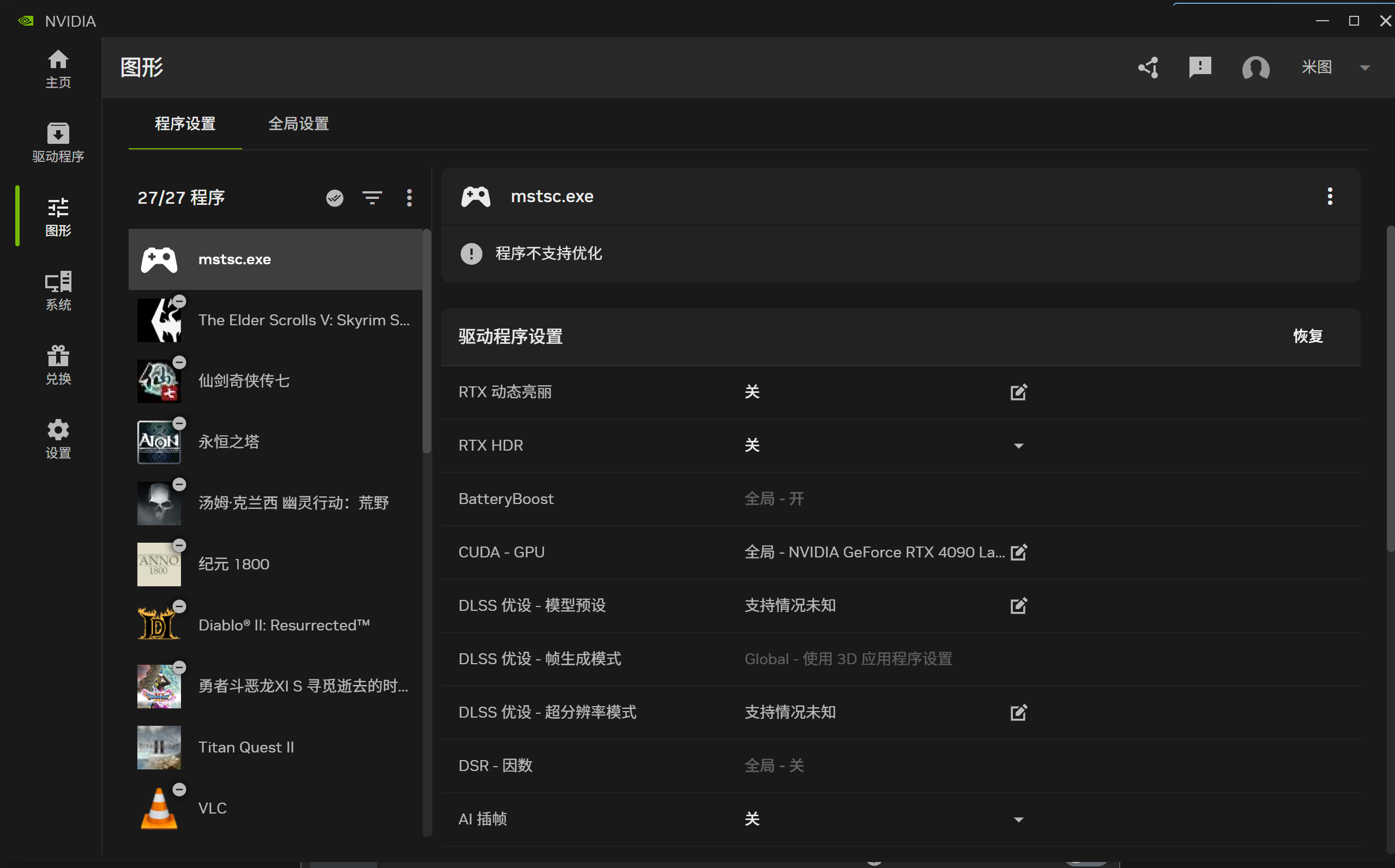Select 勇者斗恶龙XI S program entry

(x=276, y=687)
